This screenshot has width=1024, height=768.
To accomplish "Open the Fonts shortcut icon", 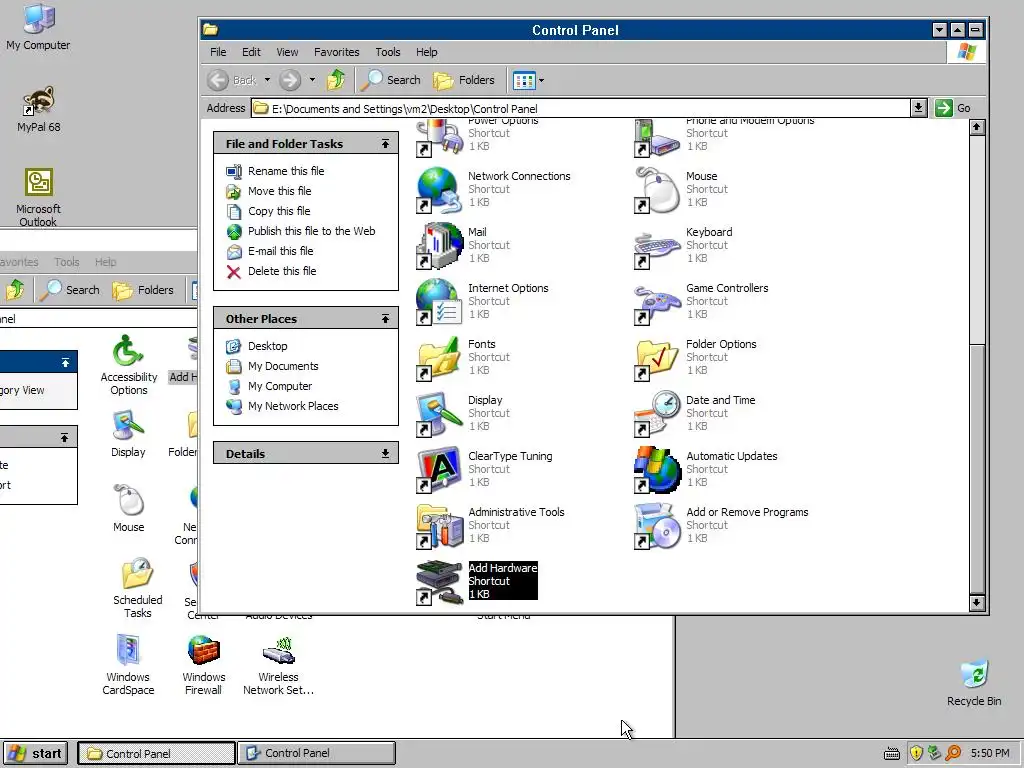I will tap(438, 359).
